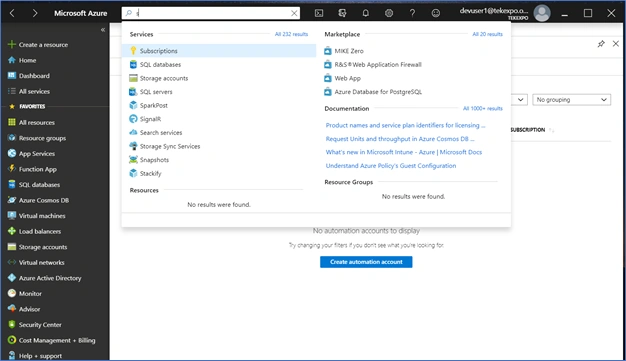Open What's new in Microsoft Intune doc
Image resolution: width=626 pixels, height=361 pixels.
tap(404, 152)
